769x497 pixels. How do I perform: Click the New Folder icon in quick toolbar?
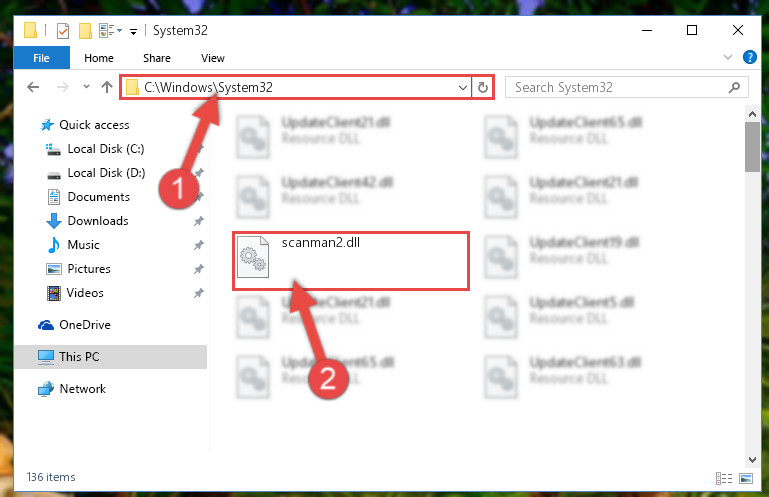85,31
